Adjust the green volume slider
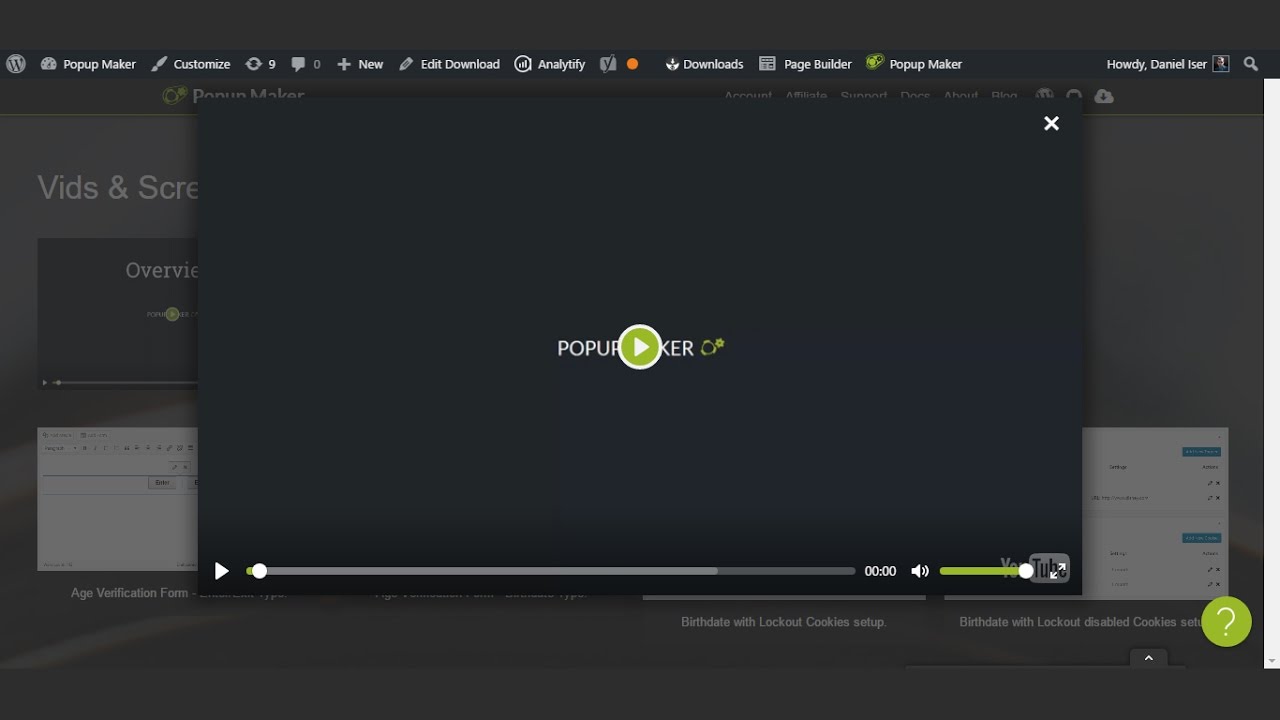 point(982,571)
